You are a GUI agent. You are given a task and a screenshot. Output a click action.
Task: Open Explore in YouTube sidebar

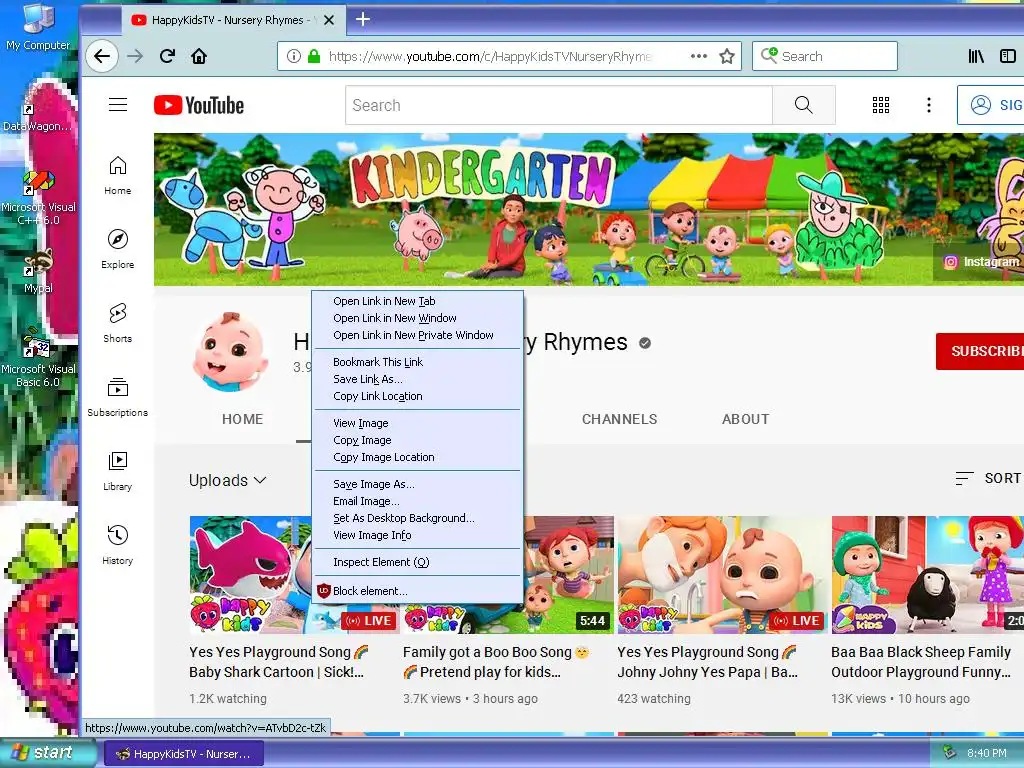pos(118,249)
